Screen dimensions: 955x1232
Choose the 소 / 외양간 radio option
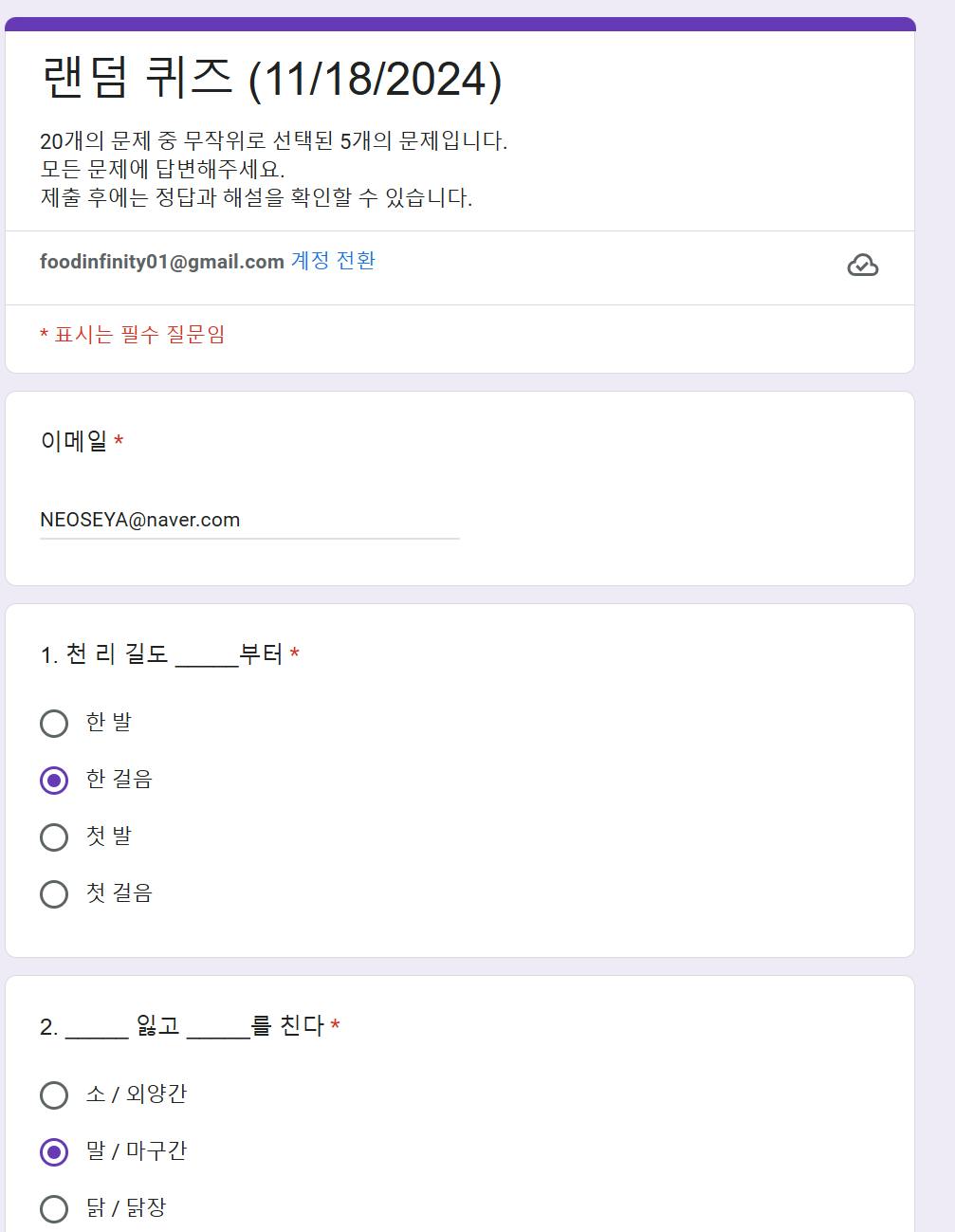pyautogui.click(x=54, y=1095)
